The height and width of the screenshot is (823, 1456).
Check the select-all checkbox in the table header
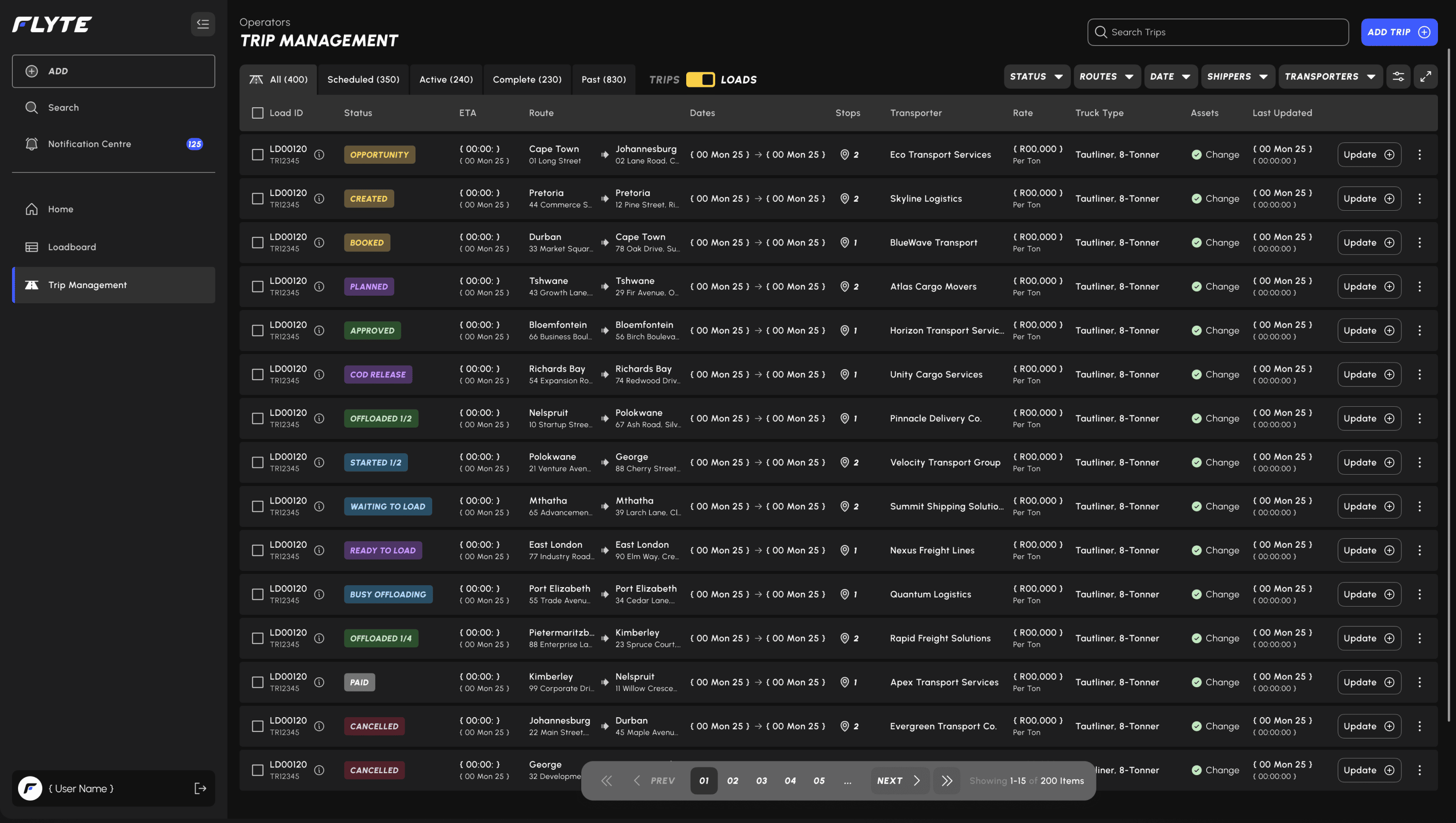click(x=258, y=113)
